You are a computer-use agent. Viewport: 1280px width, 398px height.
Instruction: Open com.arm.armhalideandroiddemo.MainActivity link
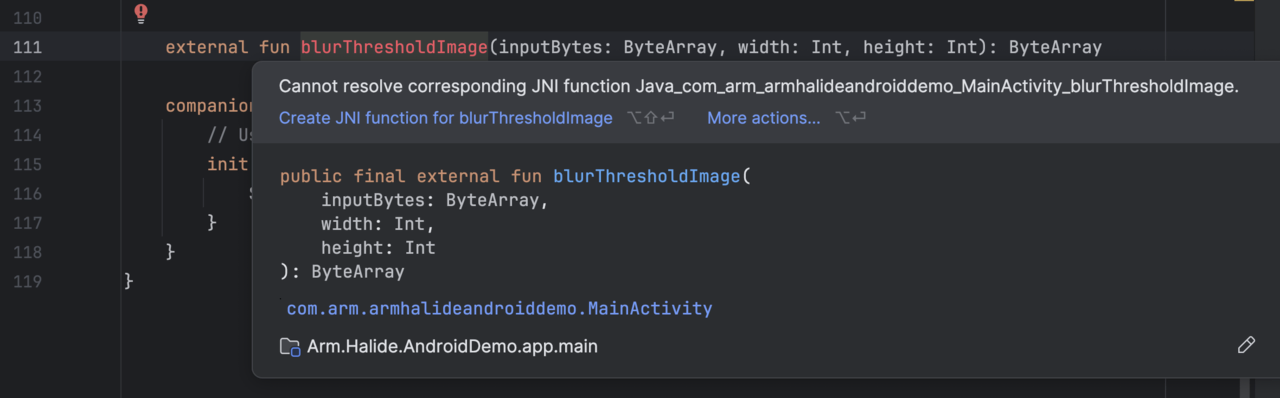pos(499,309)
